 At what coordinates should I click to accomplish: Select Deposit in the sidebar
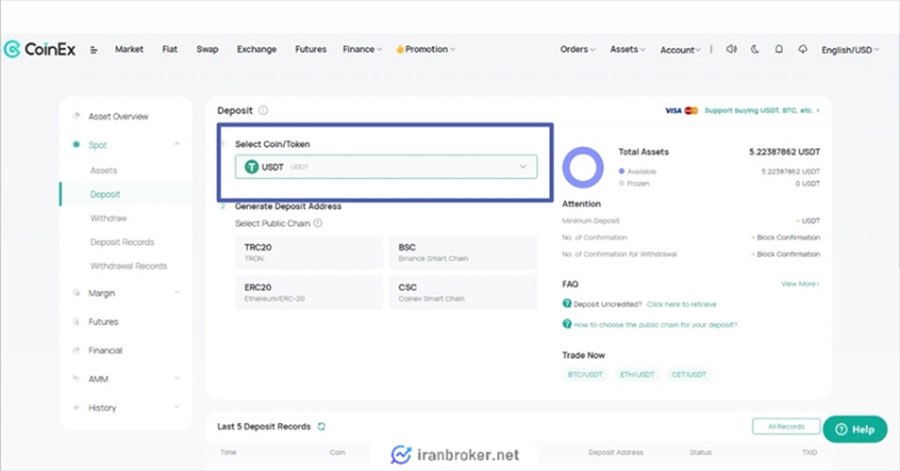pos(105,194)
